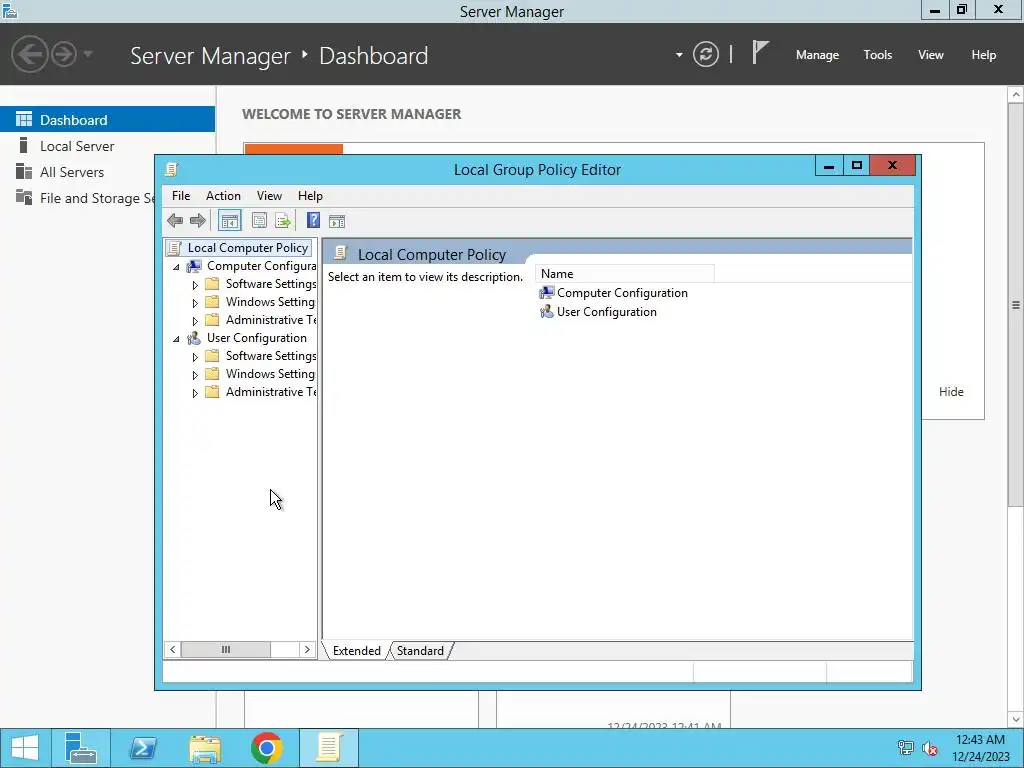Screen dimensions: 1024x768
Task: Click Windows Settings folder icon under Computer Configuration
Action: point(212,302)
